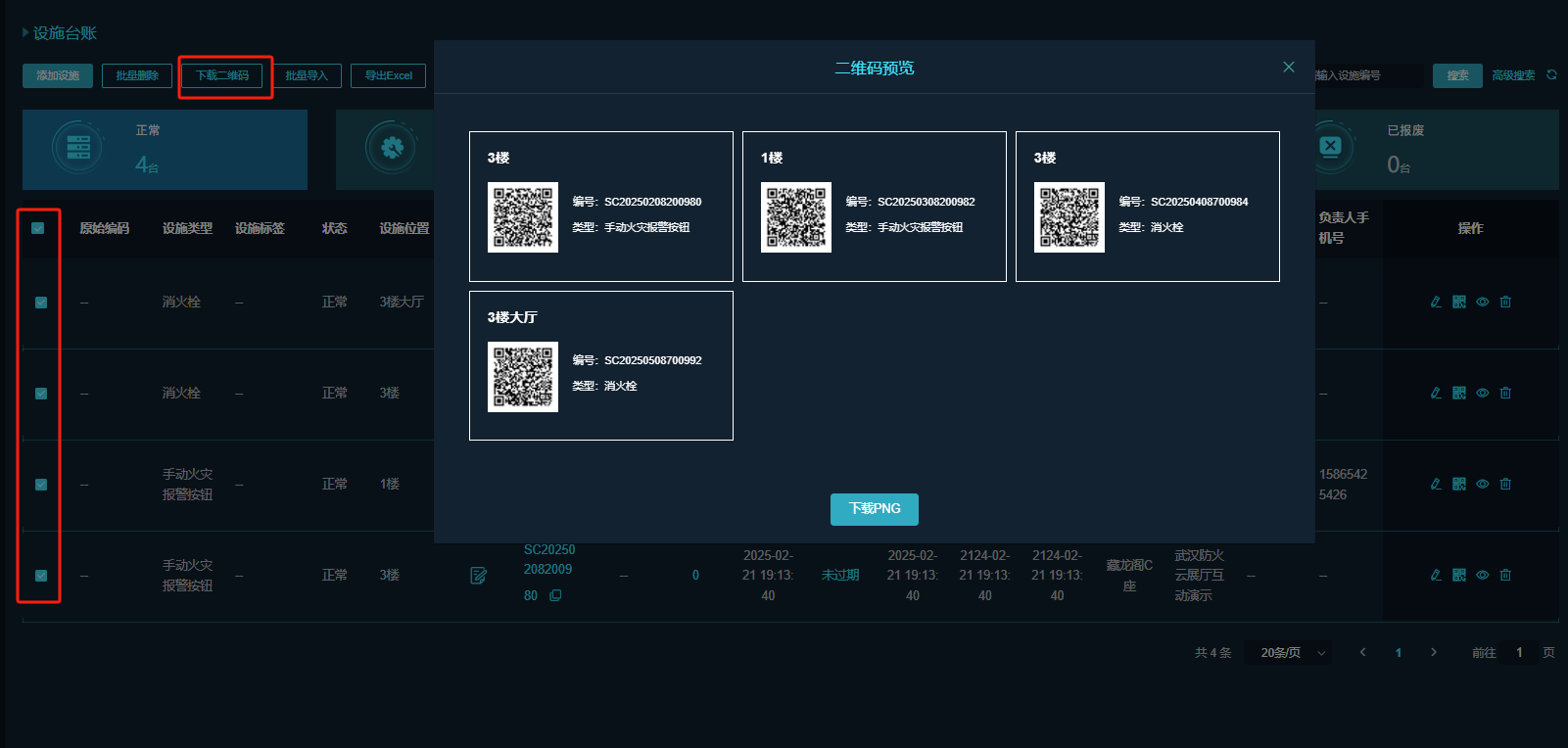Image resolution: width=1568 pixels, height=748 pixels.
Task: Open the 20条/页 page size dropdown
Action: point(1288,652)
